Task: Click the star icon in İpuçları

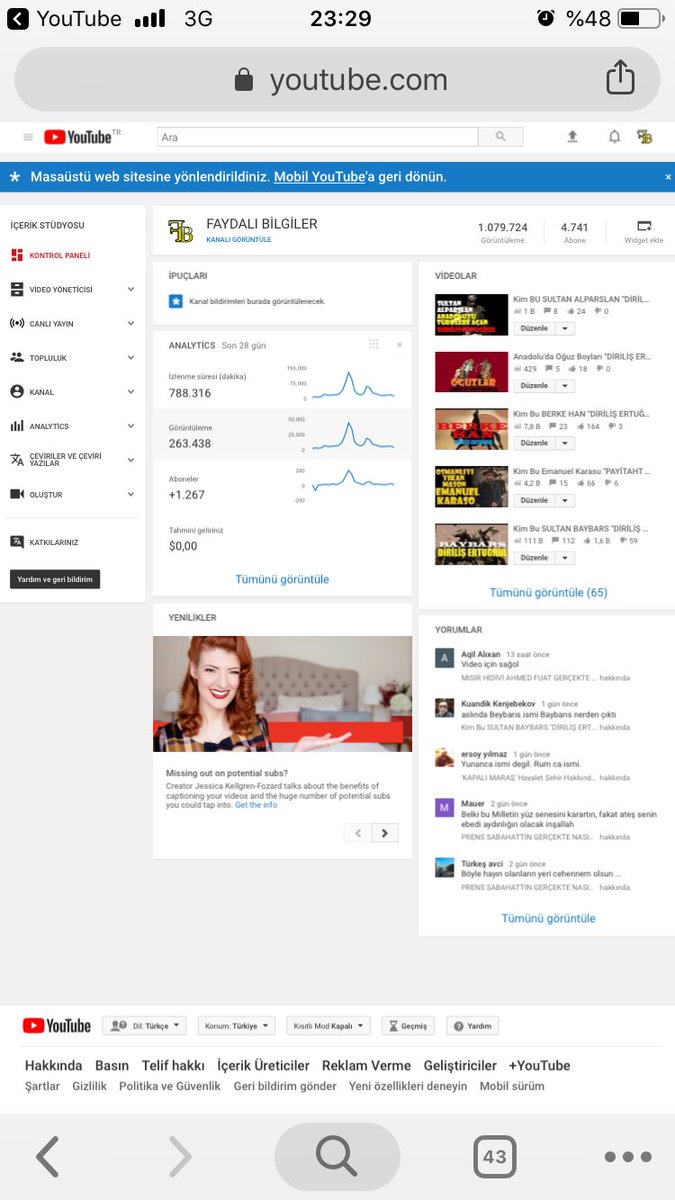Action: [176, 300]
